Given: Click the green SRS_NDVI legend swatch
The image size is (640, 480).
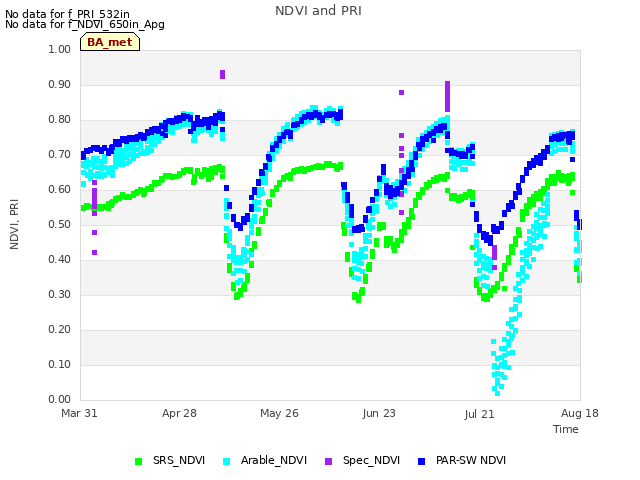Looking at the screenshot, I should tap(138, 461).
